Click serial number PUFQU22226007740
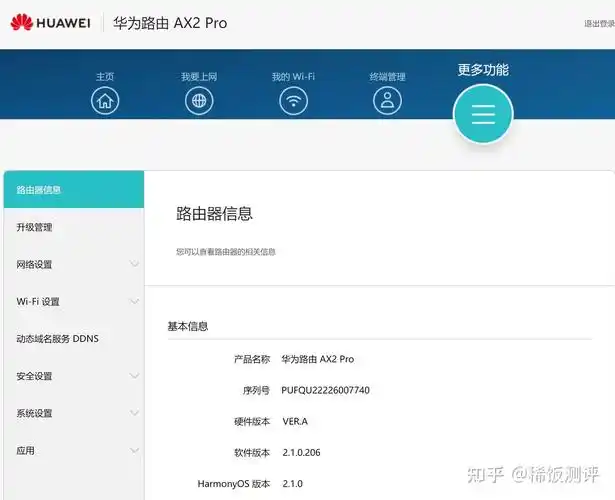Viewport: 615px width, 500px height. click(x=326, y=390)
